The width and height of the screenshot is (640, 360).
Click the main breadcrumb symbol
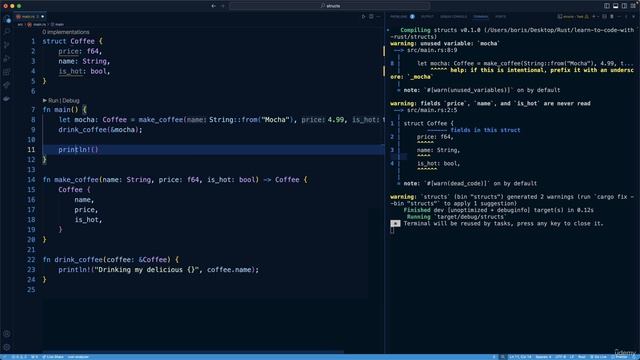click(60, 24)
